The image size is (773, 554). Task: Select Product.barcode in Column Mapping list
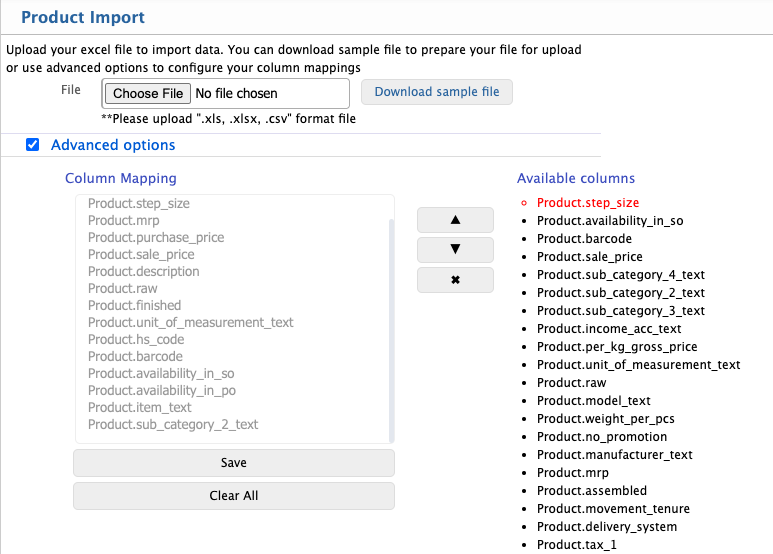[135, 356]
